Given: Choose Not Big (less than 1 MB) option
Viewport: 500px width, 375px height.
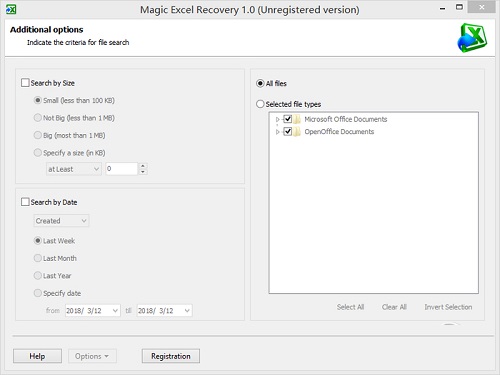Looking at the screenshot, I should [x=38, y=118].
